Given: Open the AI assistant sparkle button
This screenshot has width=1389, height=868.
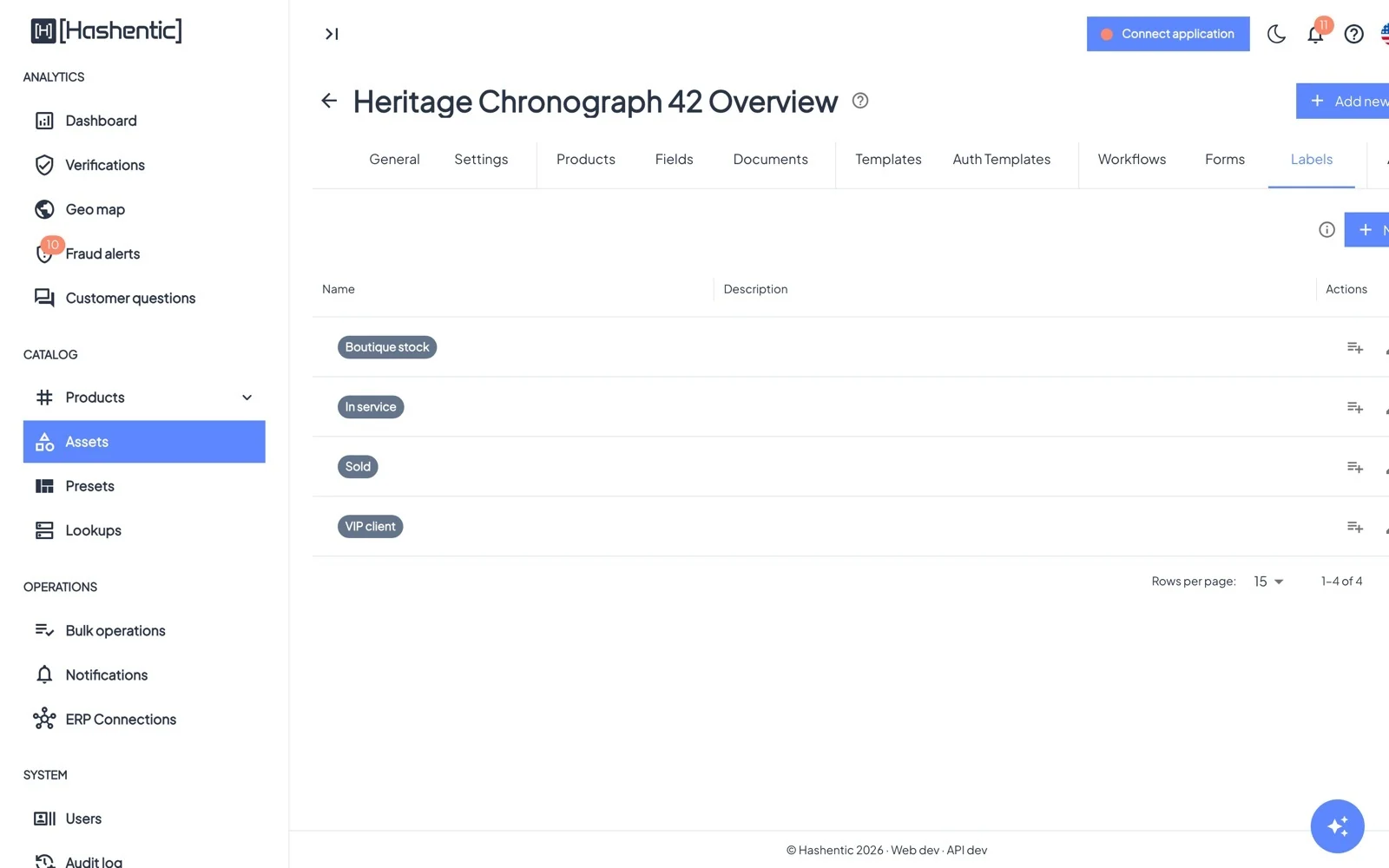Looking at the screenshot, I should (1337, 826).
